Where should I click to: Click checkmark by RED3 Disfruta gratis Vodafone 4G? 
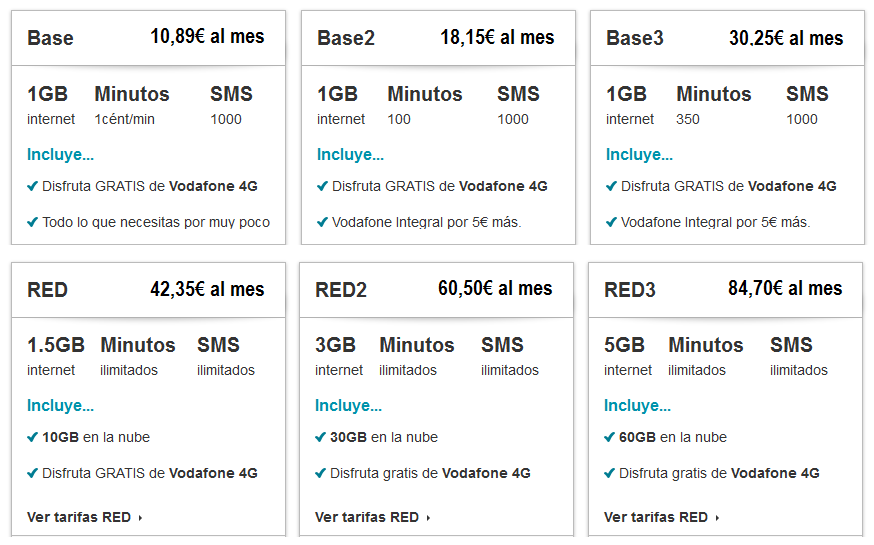pyautogui.click(x=609, y=473)
